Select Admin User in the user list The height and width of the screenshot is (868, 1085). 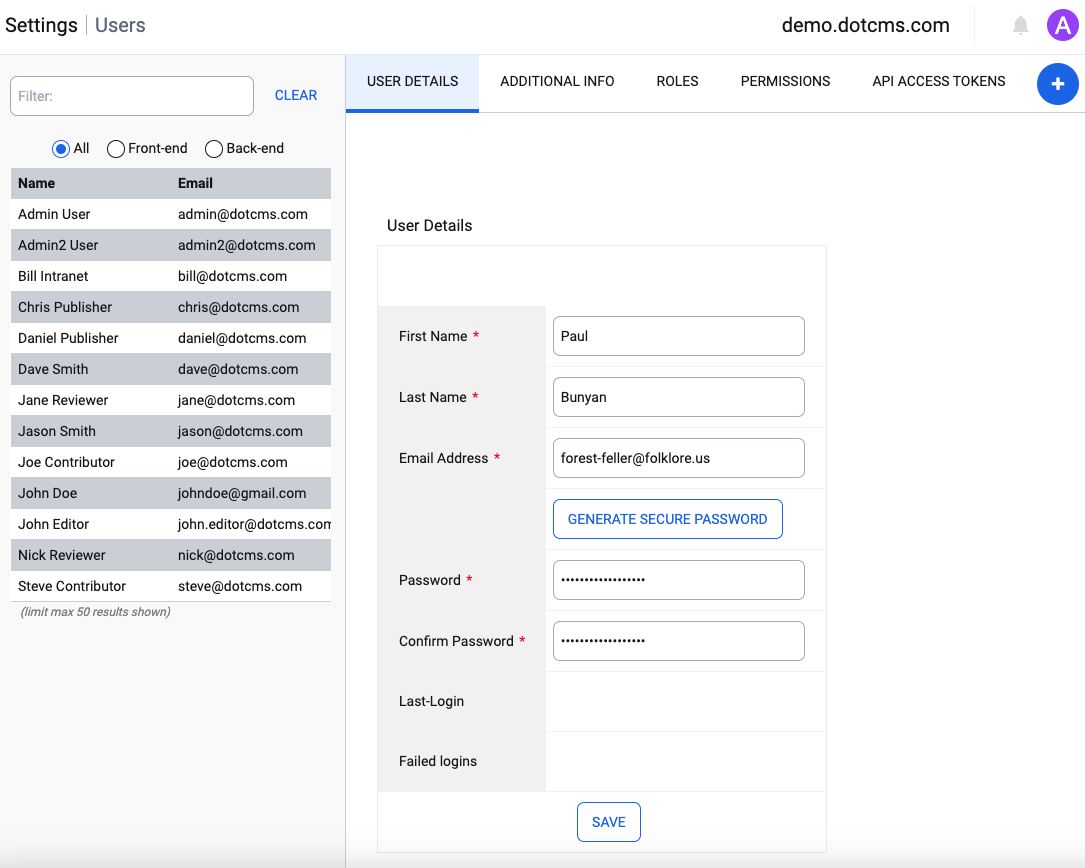[x=55, y=214]
